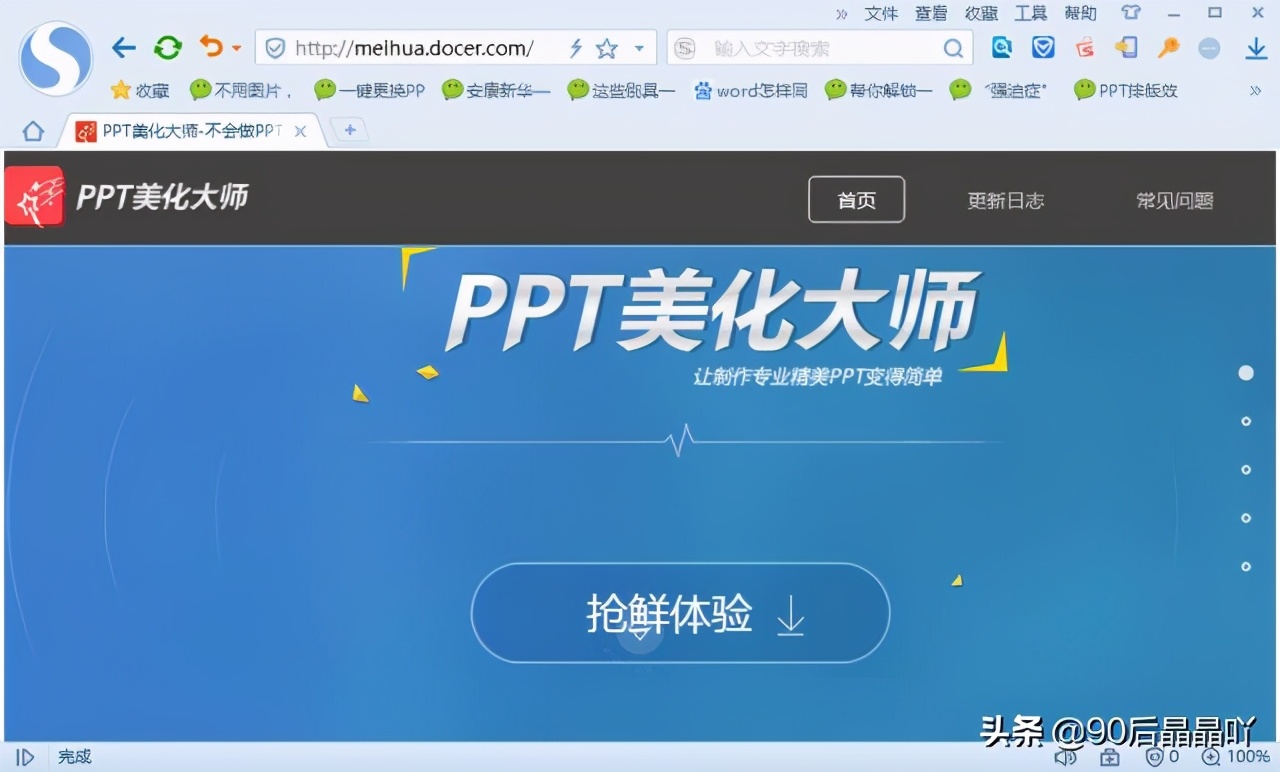The height and width of the screenshot is (772, 1280).
Task: Click the meihua.docer.com address field
Action: tap(414, 48)
